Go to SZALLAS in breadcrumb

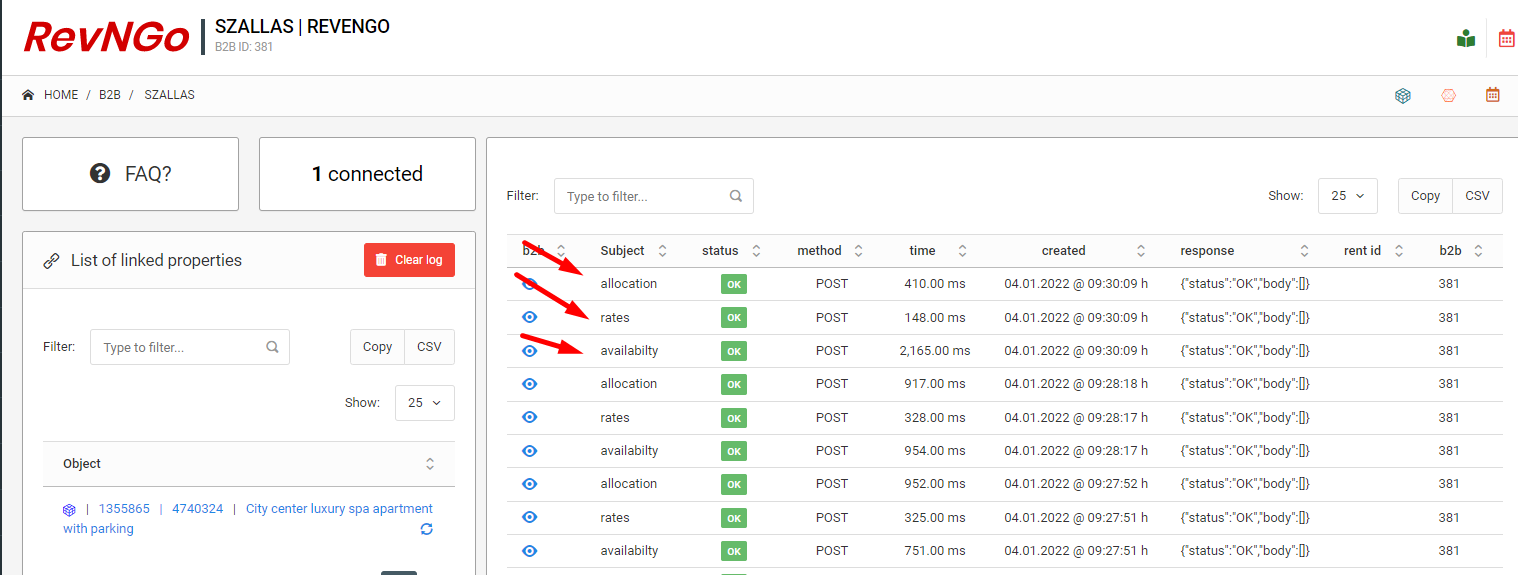coord(169,95)
